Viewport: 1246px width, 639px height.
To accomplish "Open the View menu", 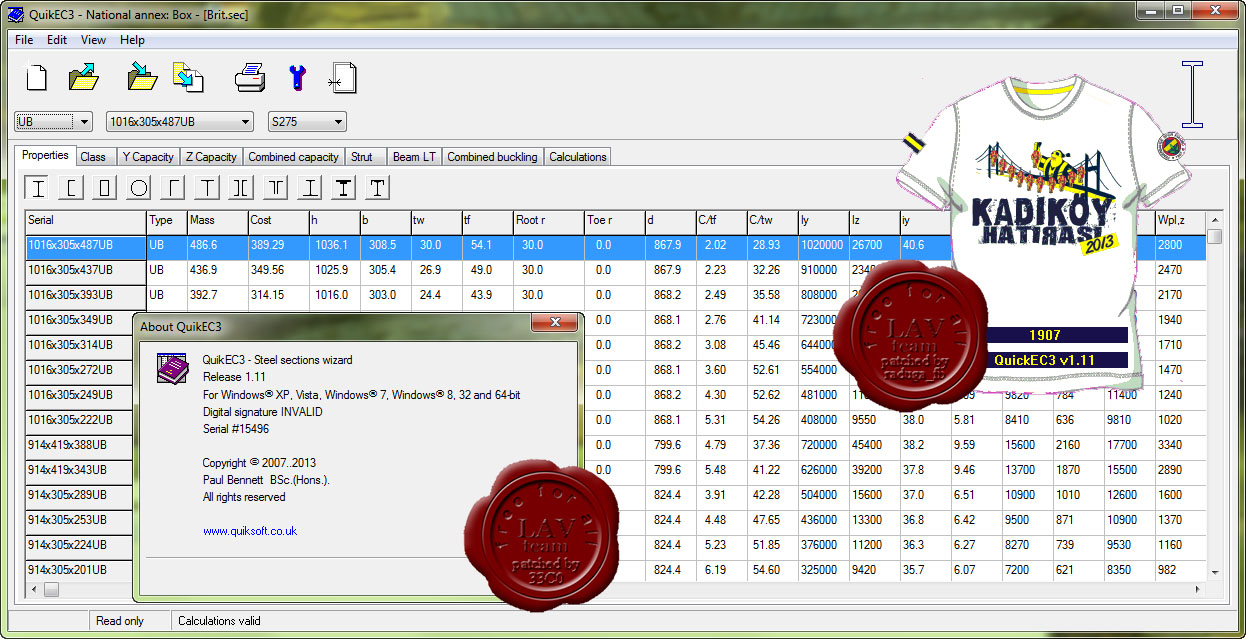I will click(x=93, y=40).
